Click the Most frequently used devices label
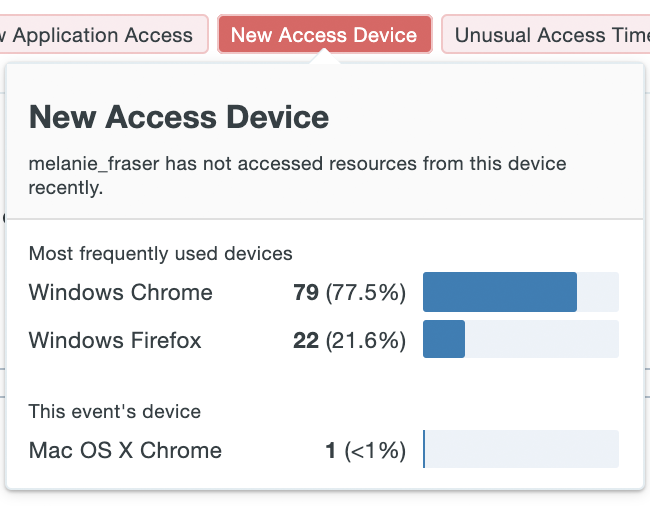 pyautogui.click(x=160, y=253)
